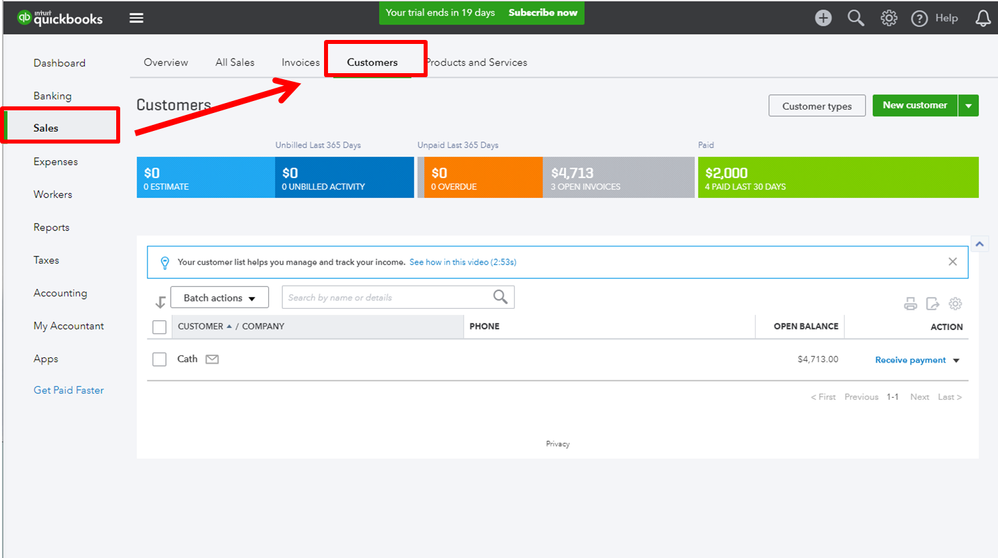Open the All Sales tab
This screenshot has height=558, width=998.
click(x=235, y=62)
